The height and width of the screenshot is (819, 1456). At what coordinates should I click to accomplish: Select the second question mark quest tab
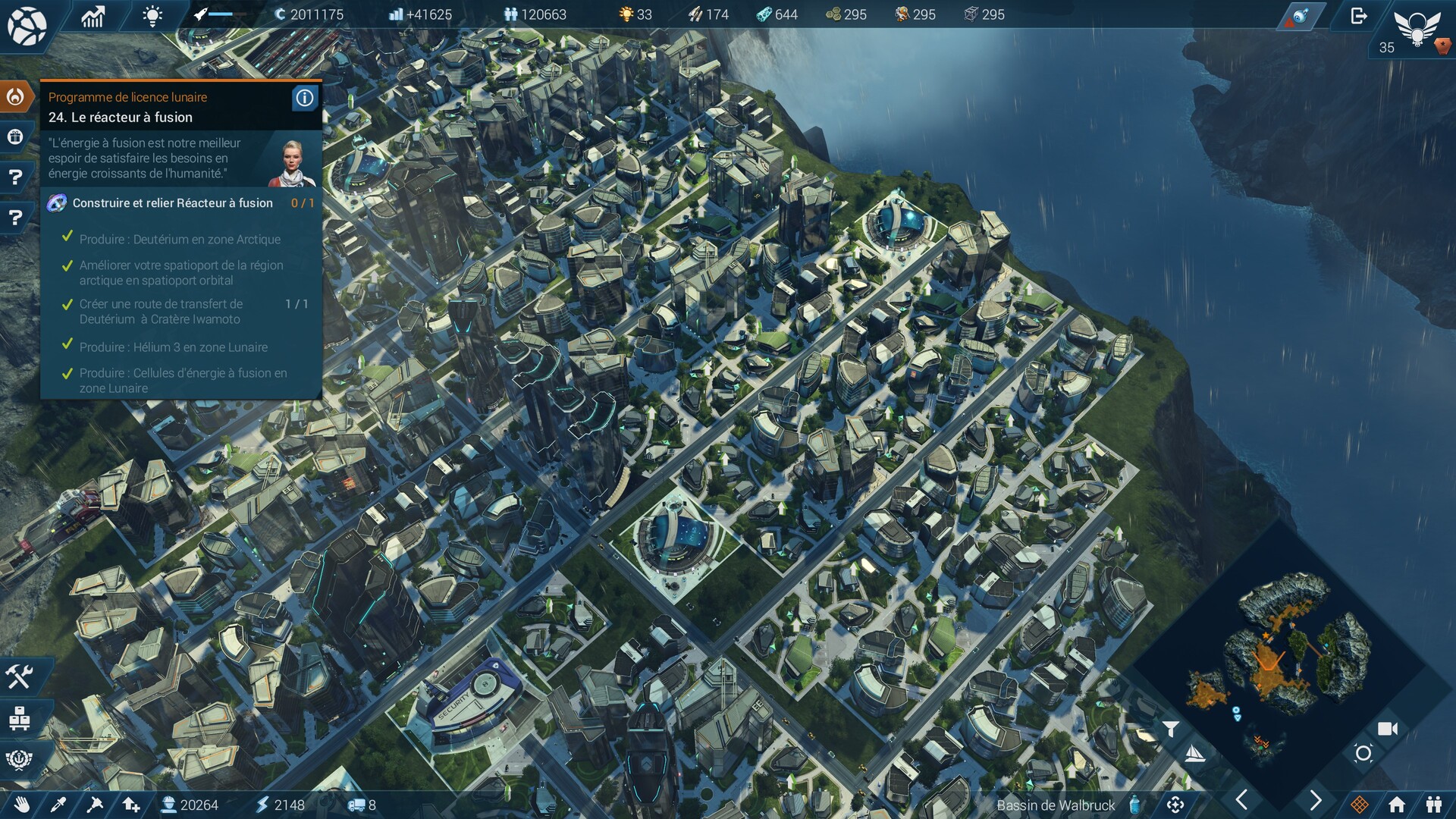(15, 218)
